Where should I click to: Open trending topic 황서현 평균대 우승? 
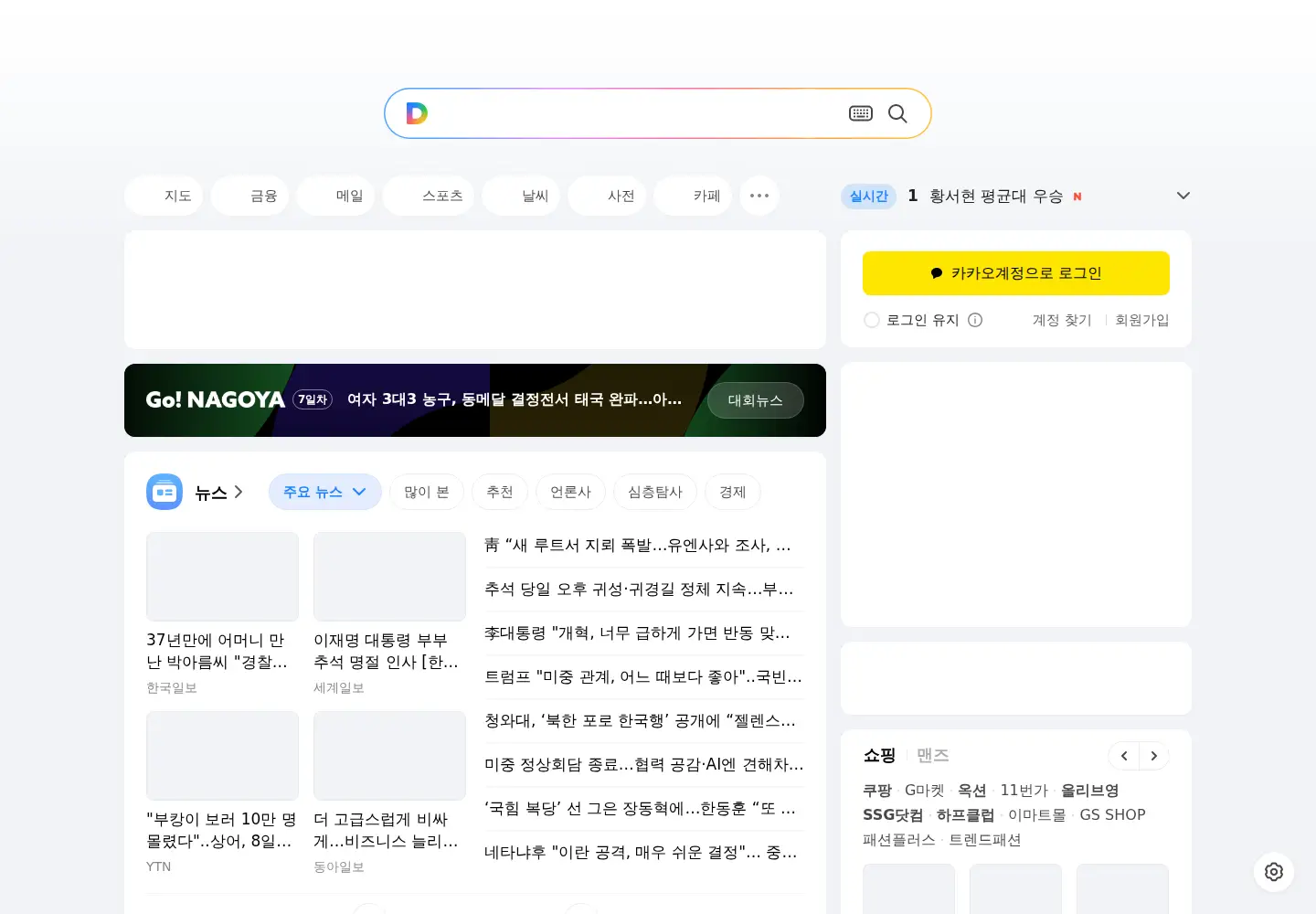click(x=996, y=196)
